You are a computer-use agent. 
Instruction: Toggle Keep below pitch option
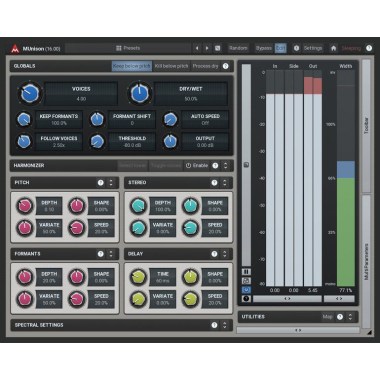click(132, 66)
